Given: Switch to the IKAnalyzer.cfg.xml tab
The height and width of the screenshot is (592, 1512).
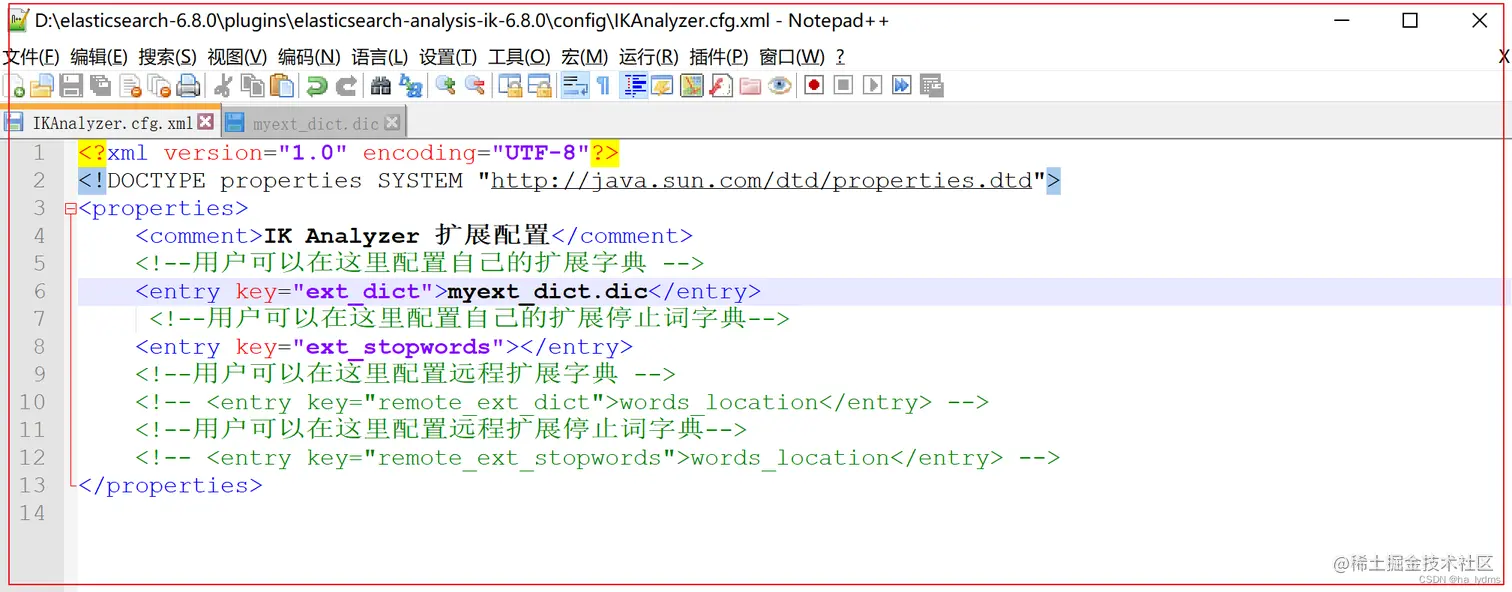Looking at the screenshot, I should pyautogui.click(x=112, y=123).
